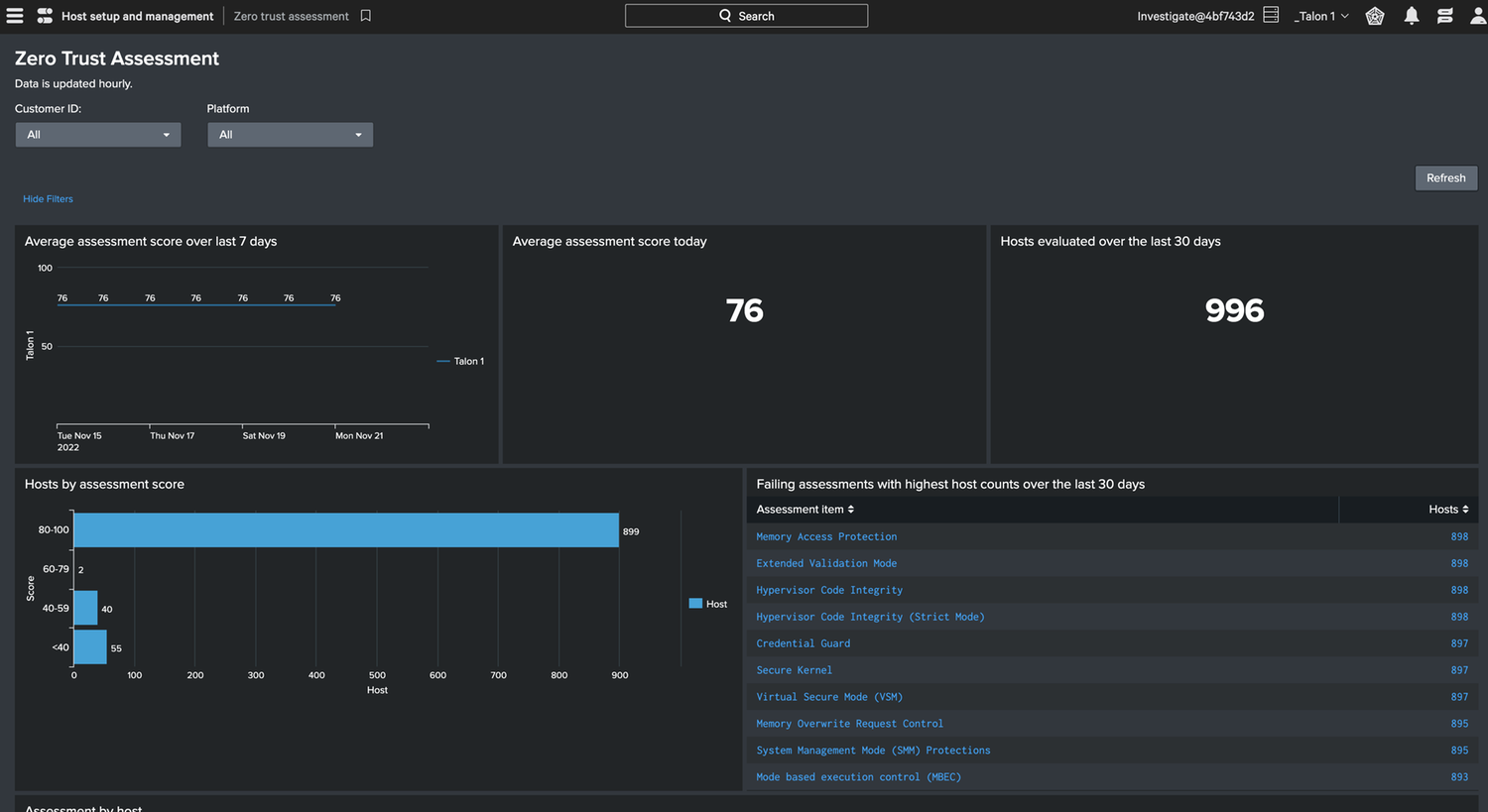1488x812 pixels.
Task: Expand the Customer ID dropdown
Action: (98, 135)
